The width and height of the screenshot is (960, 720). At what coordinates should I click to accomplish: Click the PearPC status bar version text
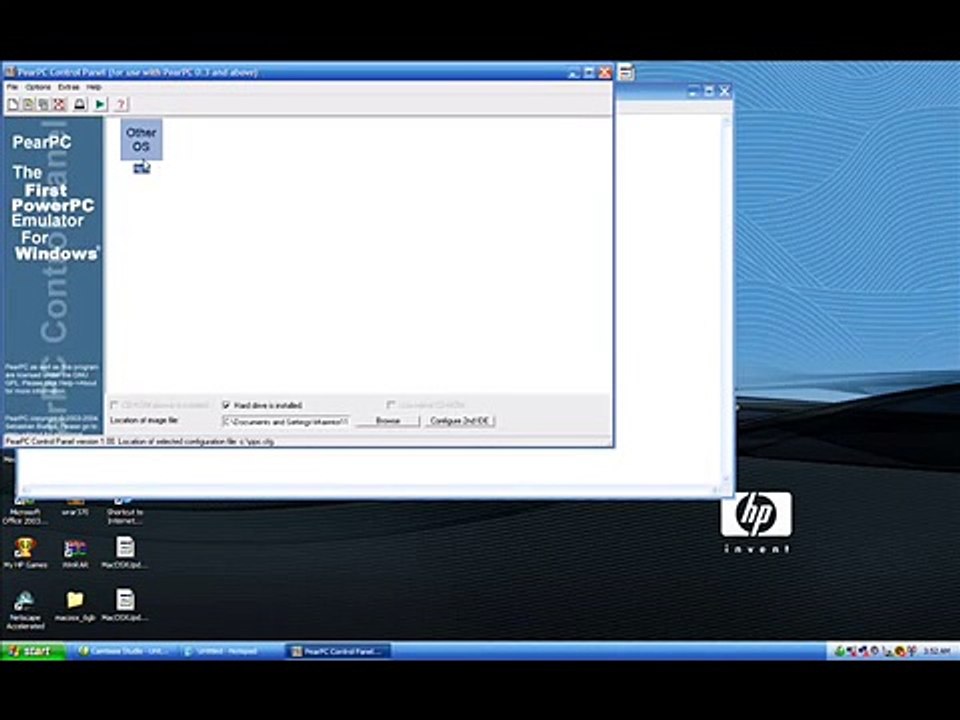coord(61,441)
